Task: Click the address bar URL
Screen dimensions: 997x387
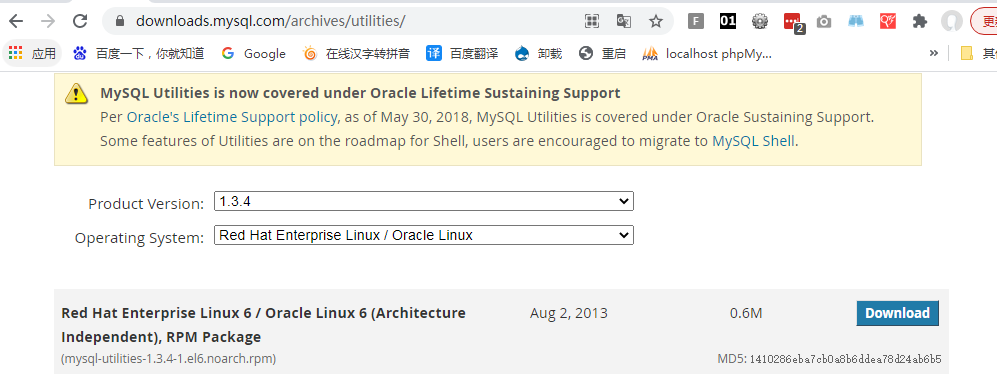Action: click(x=270, y=21)
